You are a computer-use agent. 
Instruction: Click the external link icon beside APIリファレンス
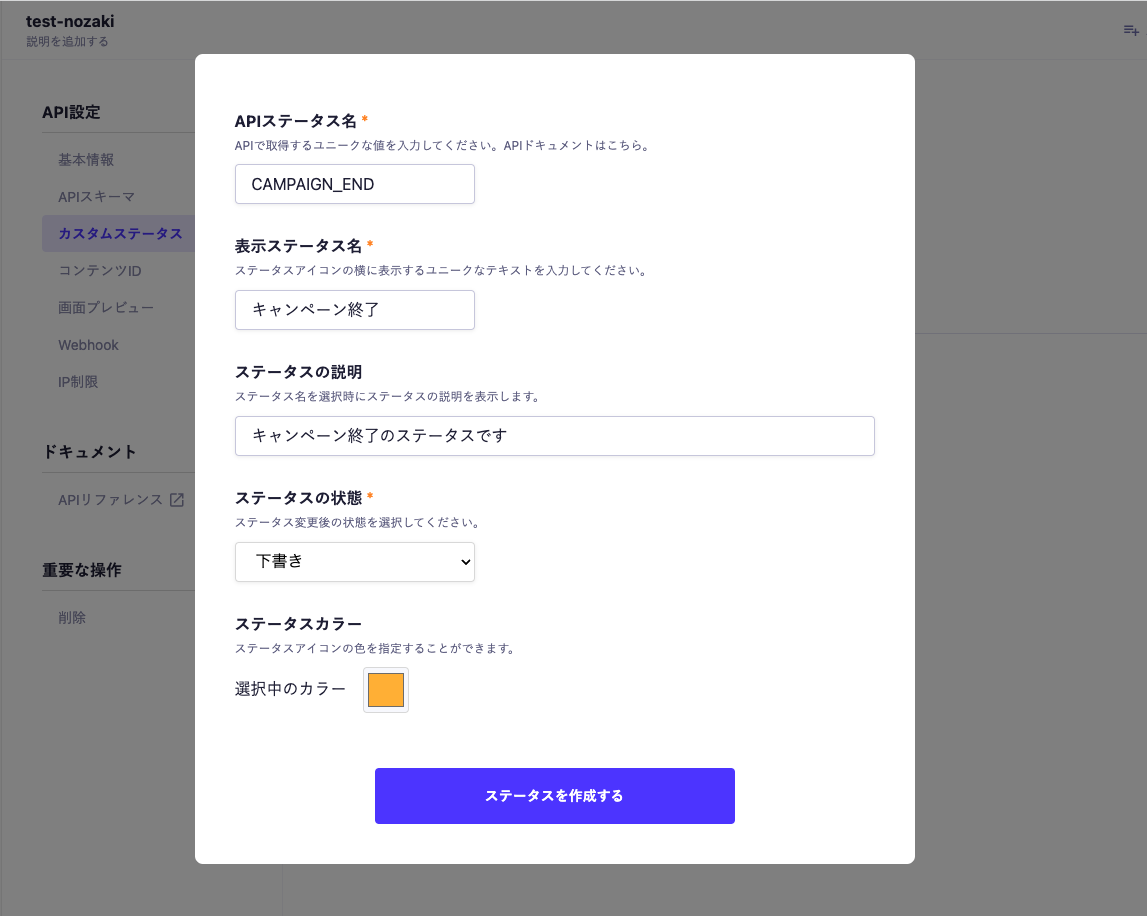tap(177, 500)
